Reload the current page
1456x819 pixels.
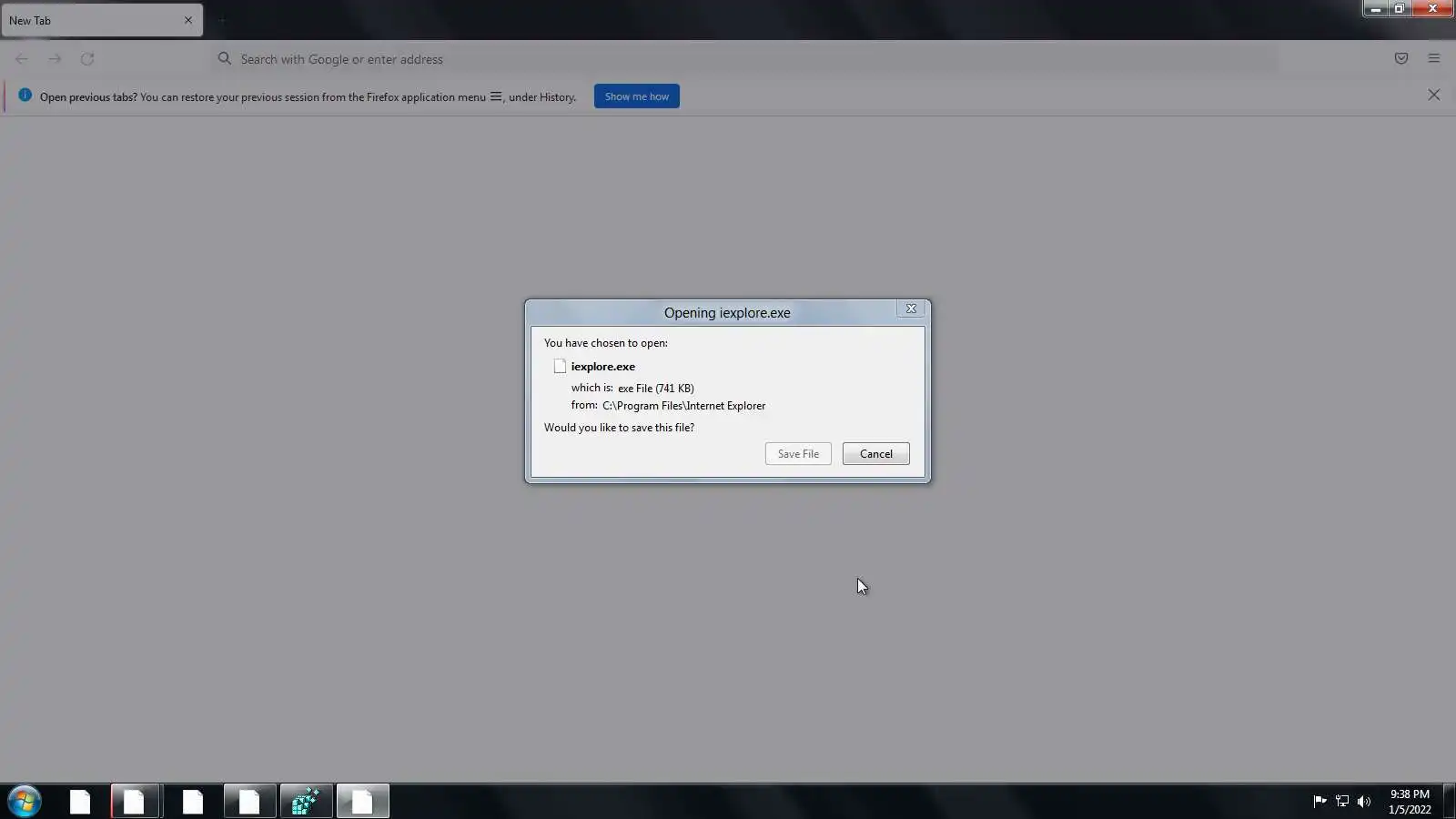coord(87,59)
